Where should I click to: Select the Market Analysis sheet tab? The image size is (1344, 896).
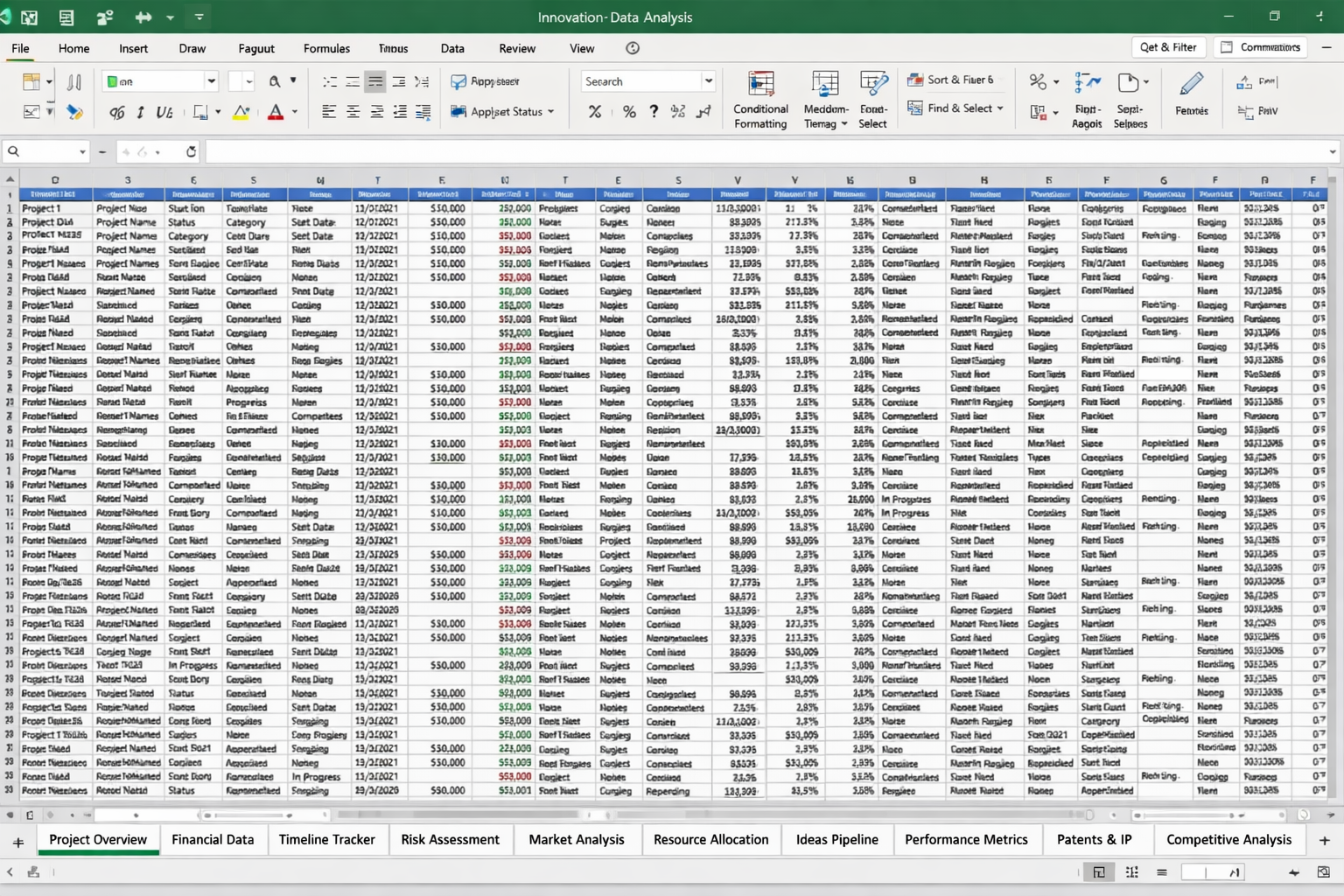coord(577,839)
